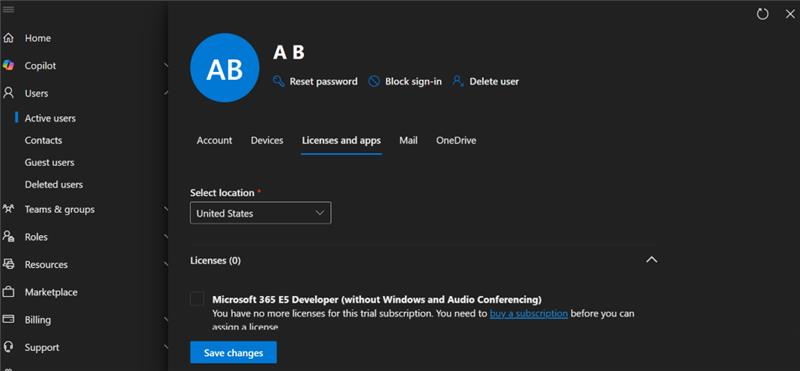This screenshot has height=371, width=800.
Task: Collapse the Licenses section chevron
Action: point(652,260)
